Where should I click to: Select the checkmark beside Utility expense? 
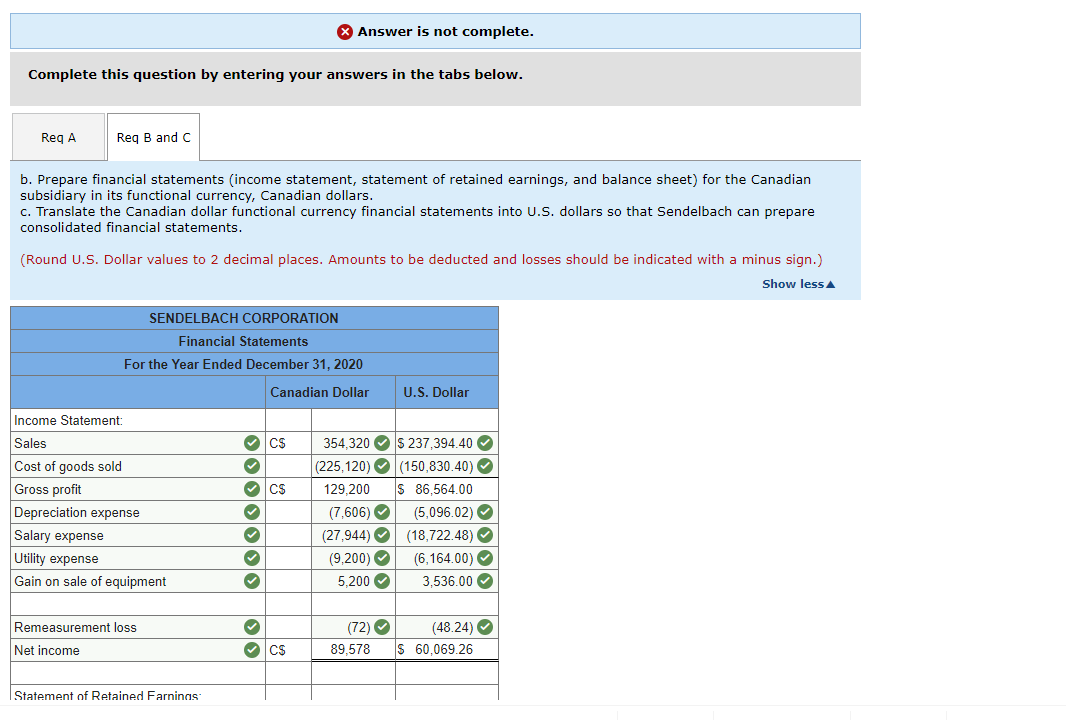(x=251, y=558)
